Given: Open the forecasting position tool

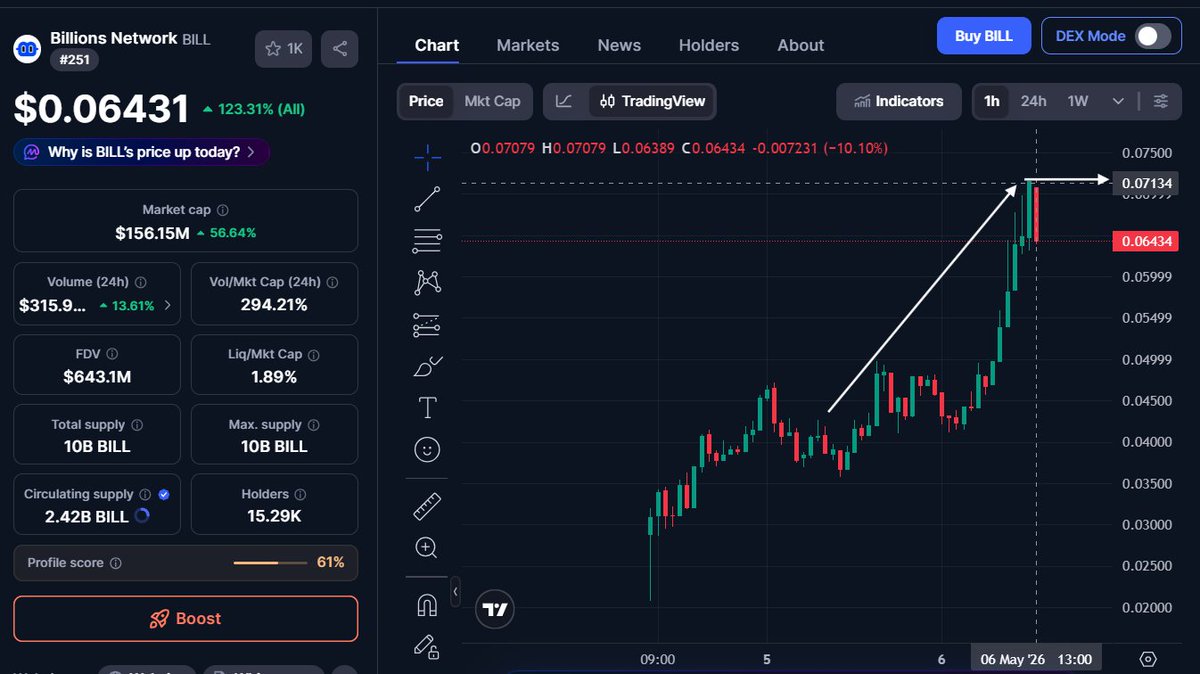Looking at the screenshot, I should 427,325.
